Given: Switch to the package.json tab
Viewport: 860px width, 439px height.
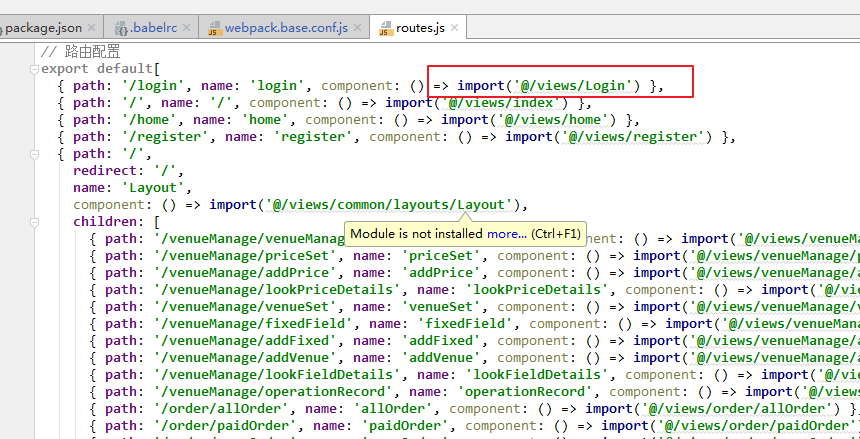Looking at the screenshot, I should click(x=43, y=27).
